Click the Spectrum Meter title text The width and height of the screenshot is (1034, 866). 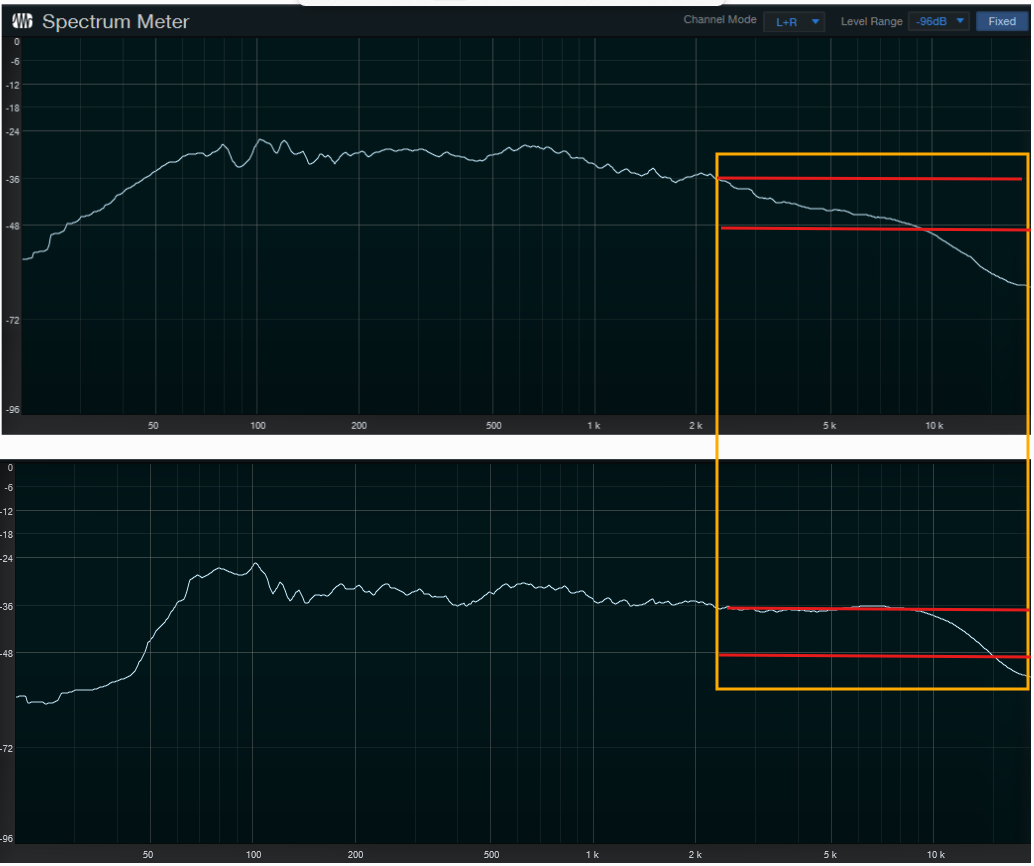coord(115,22)
